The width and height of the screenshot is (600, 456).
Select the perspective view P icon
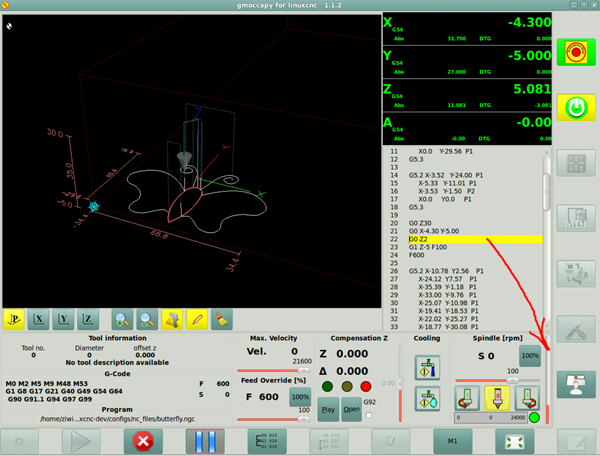[14, 319]
